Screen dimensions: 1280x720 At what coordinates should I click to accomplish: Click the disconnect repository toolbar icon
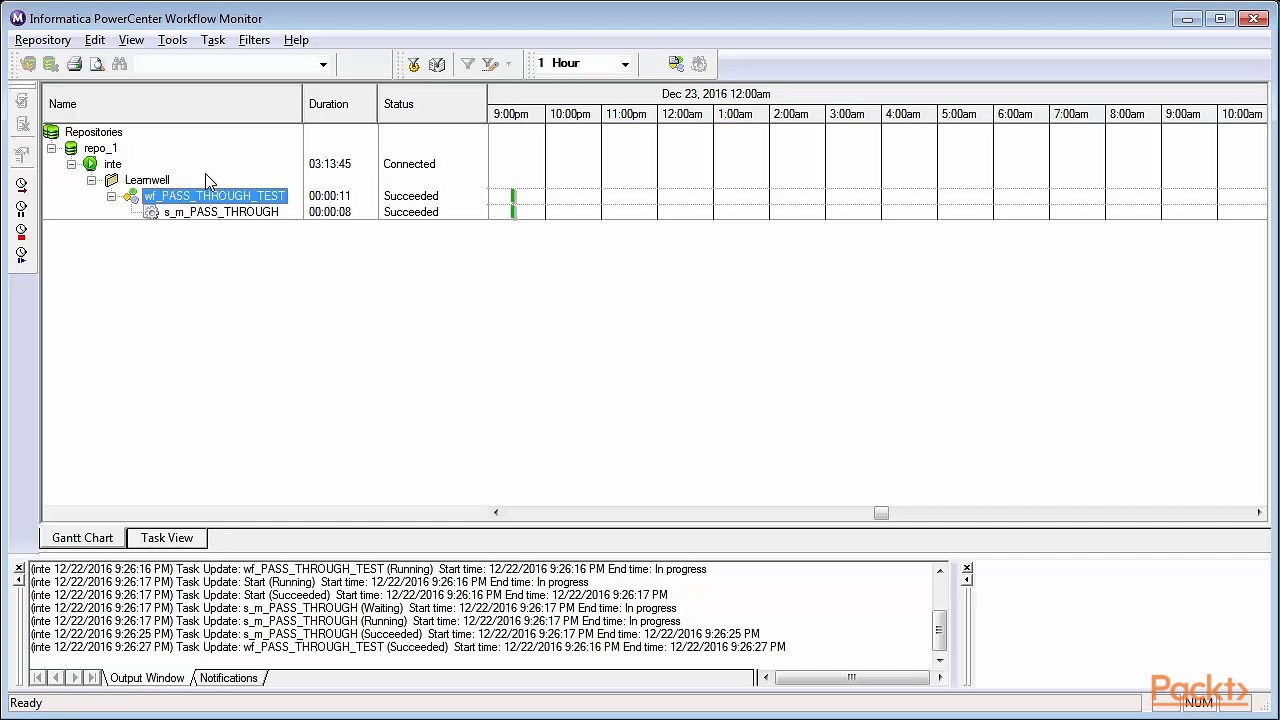tap(51, 64)
